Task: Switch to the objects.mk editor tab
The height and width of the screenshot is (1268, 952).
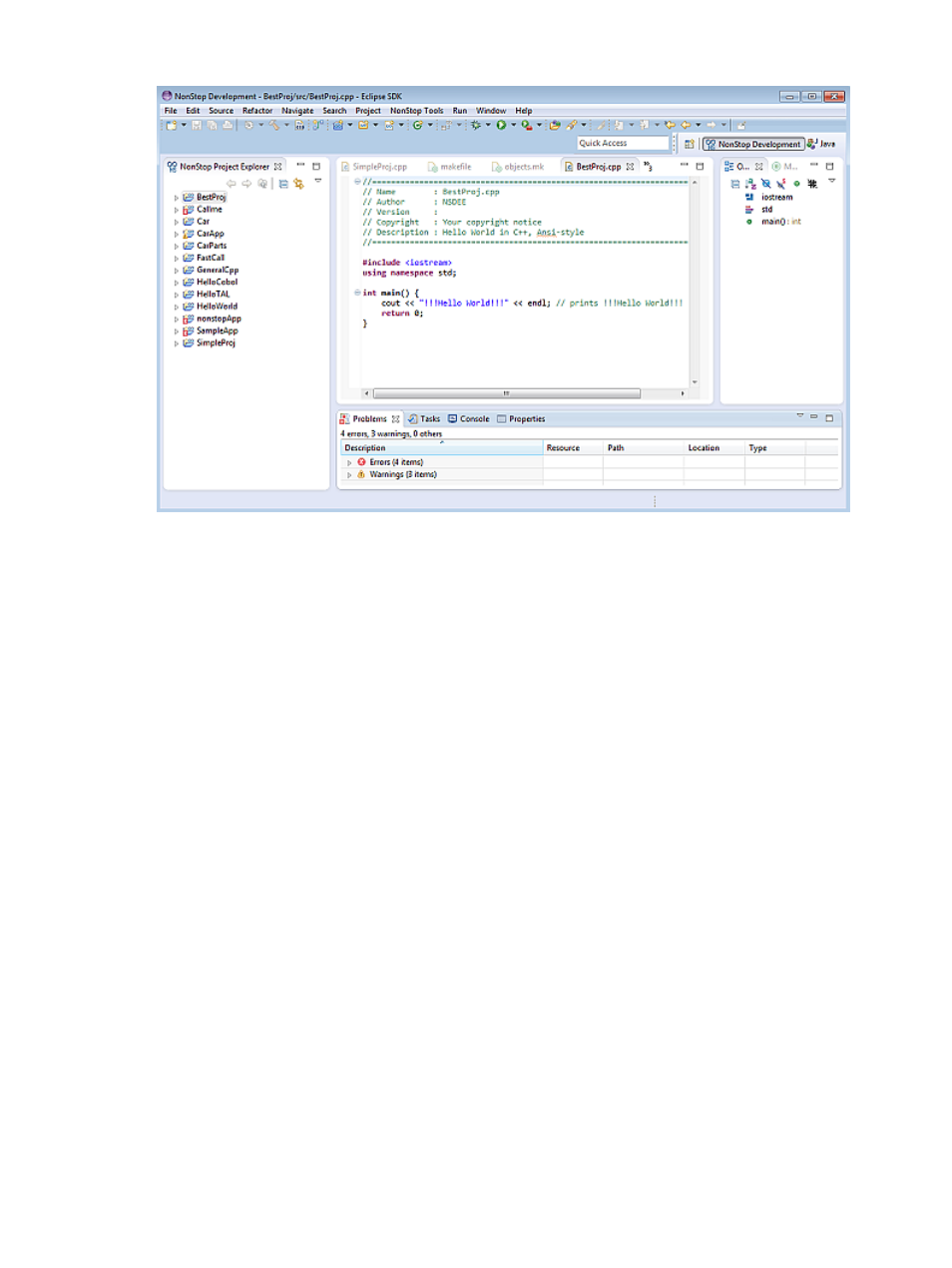Action: 518,167
